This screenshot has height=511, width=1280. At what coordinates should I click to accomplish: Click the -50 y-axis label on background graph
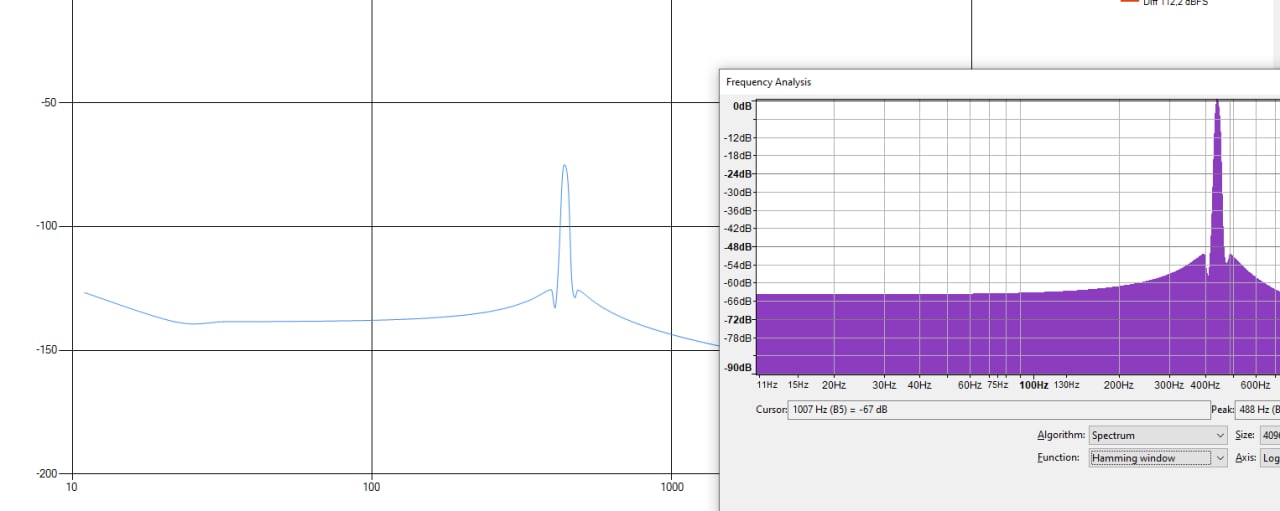[x=47, y=102]
